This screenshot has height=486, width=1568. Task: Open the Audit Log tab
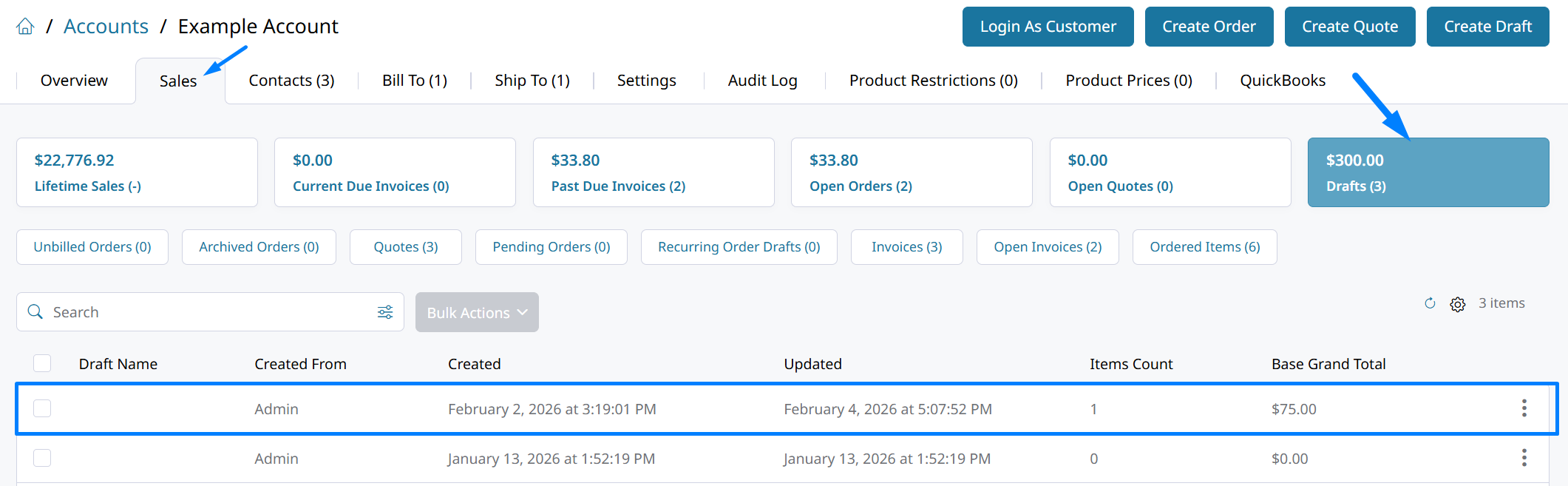(x=762, y=81)
